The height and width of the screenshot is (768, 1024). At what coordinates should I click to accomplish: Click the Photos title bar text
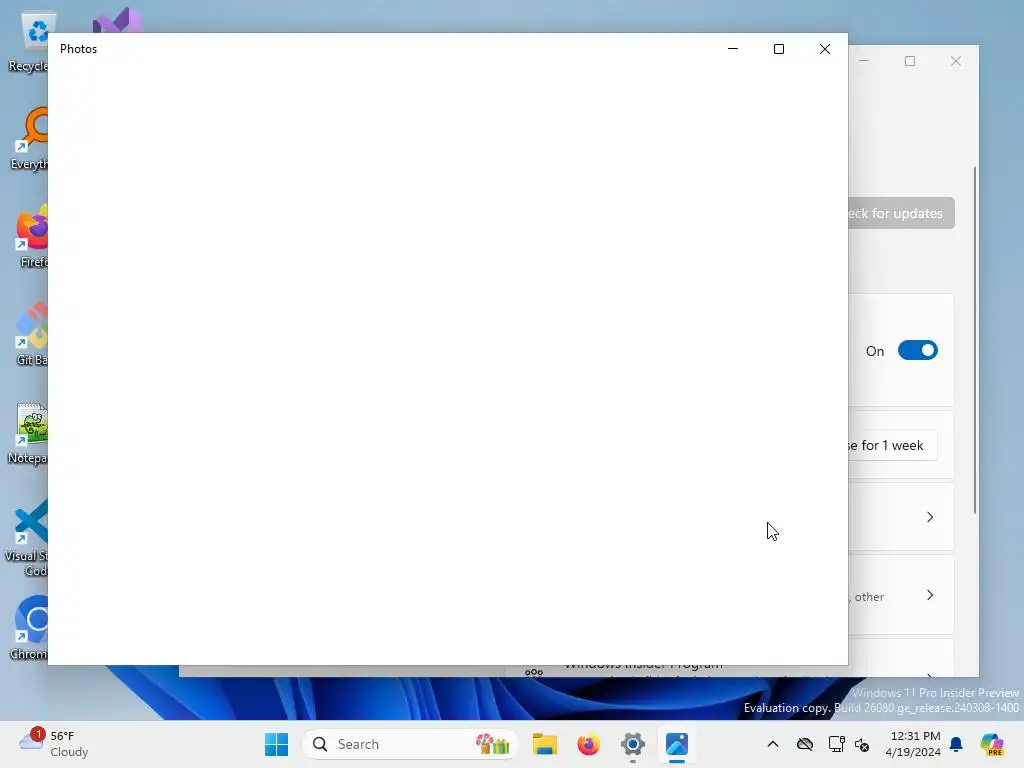point(78,49)
